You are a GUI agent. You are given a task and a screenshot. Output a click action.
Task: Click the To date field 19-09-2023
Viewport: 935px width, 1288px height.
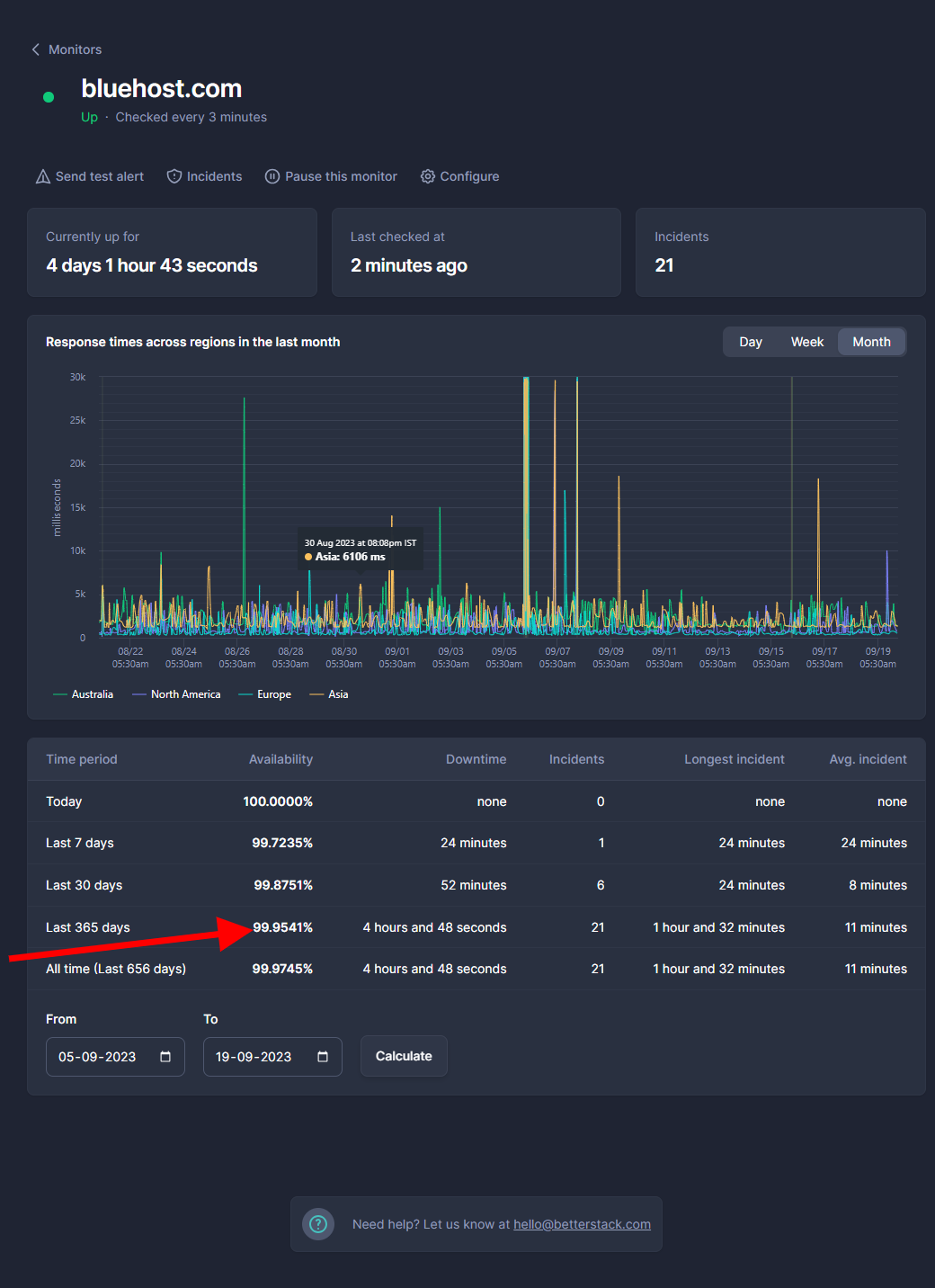[x=272, y=1057]
